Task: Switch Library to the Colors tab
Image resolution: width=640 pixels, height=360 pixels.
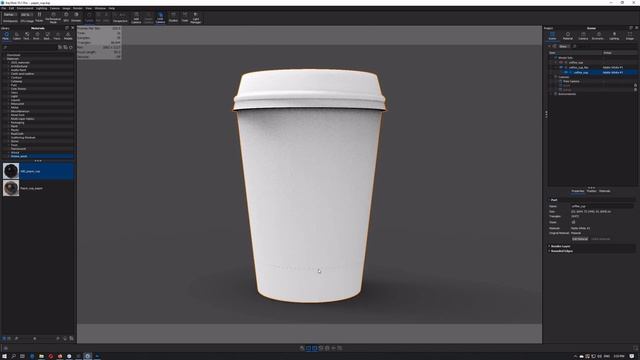Action: click(x=16, y=36)
